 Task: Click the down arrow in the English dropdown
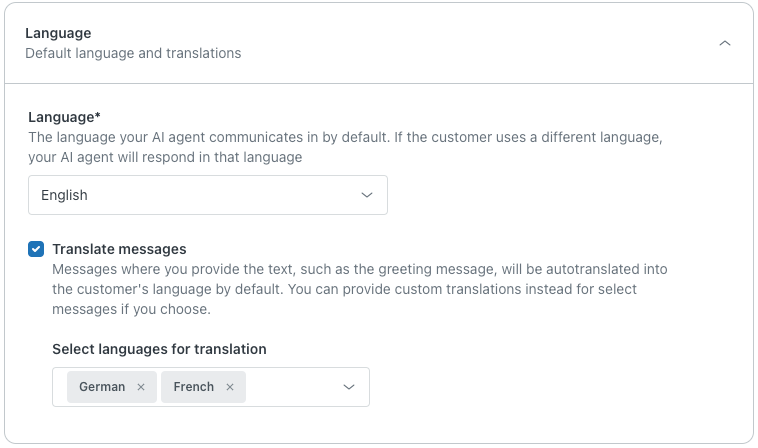(367, 195)
